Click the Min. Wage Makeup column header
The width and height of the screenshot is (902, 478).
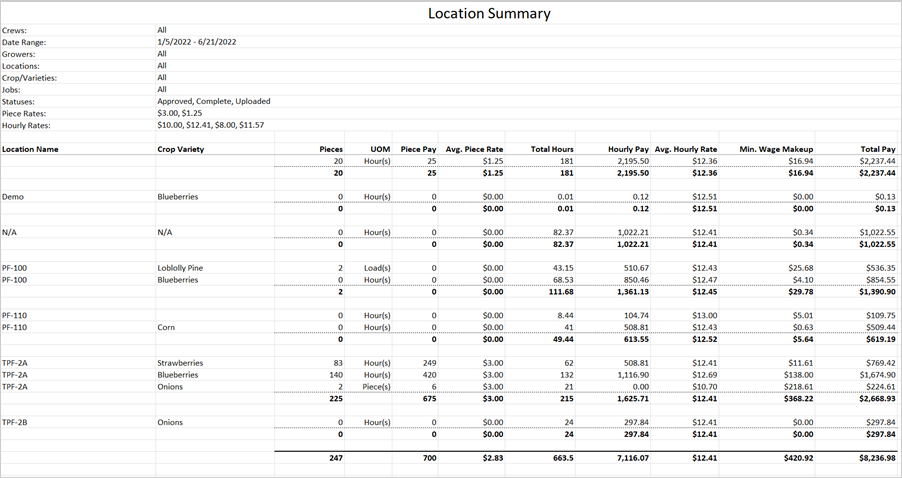pos(776,149)
